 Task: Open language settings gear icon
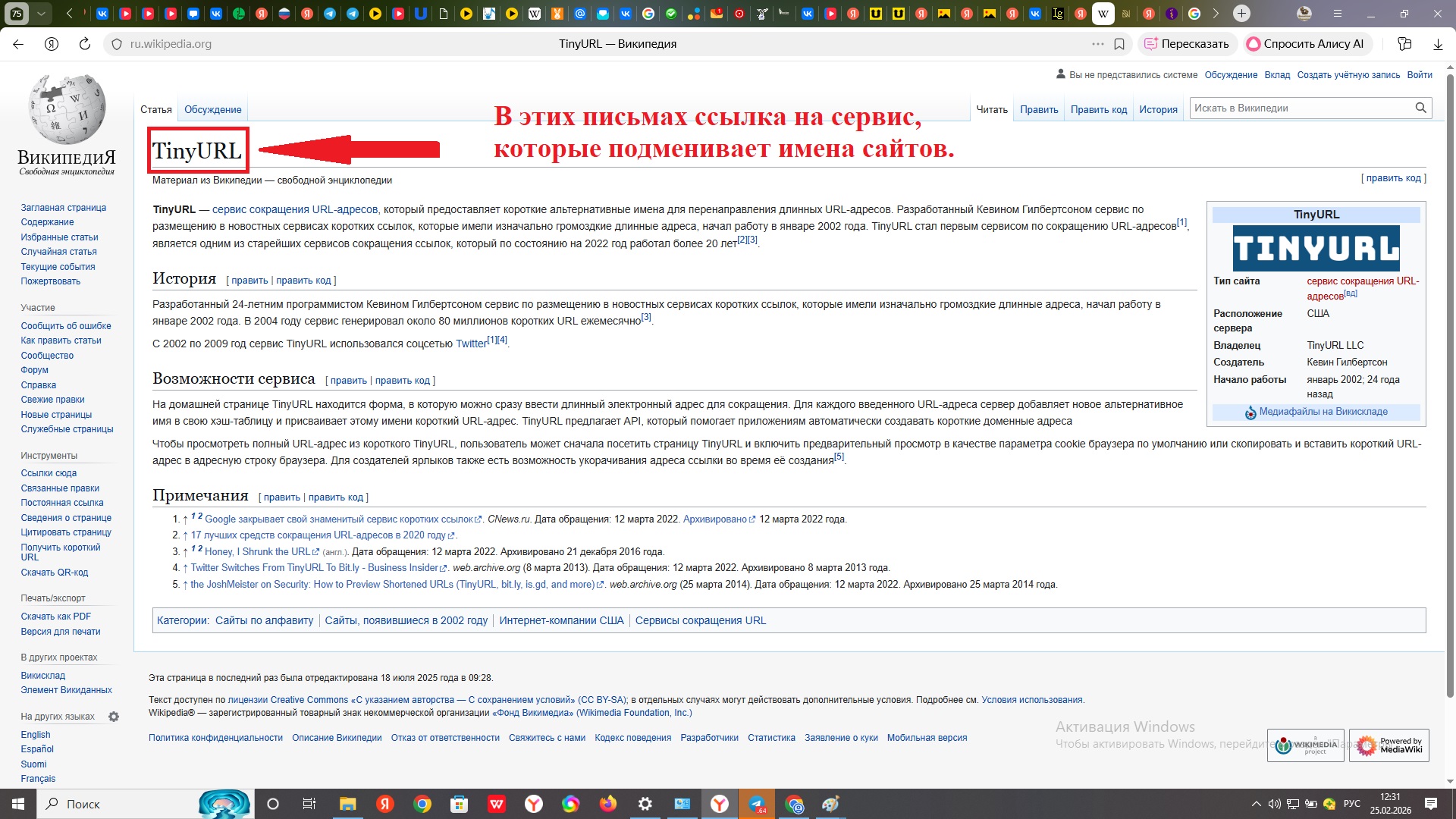(x=114, y=717)
